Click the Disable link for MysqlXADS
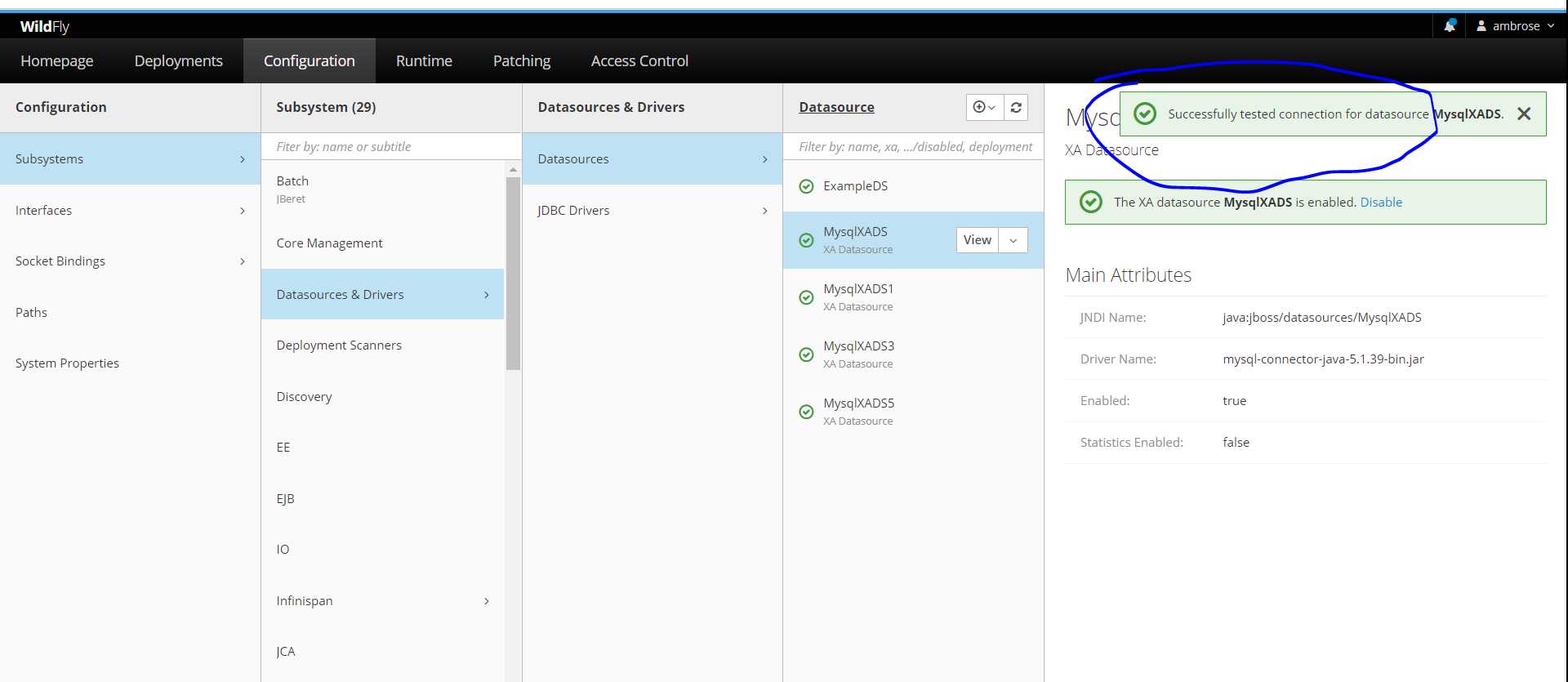Image resolution: width=1568 pixels, height=682 pixels. [1381, 202]
